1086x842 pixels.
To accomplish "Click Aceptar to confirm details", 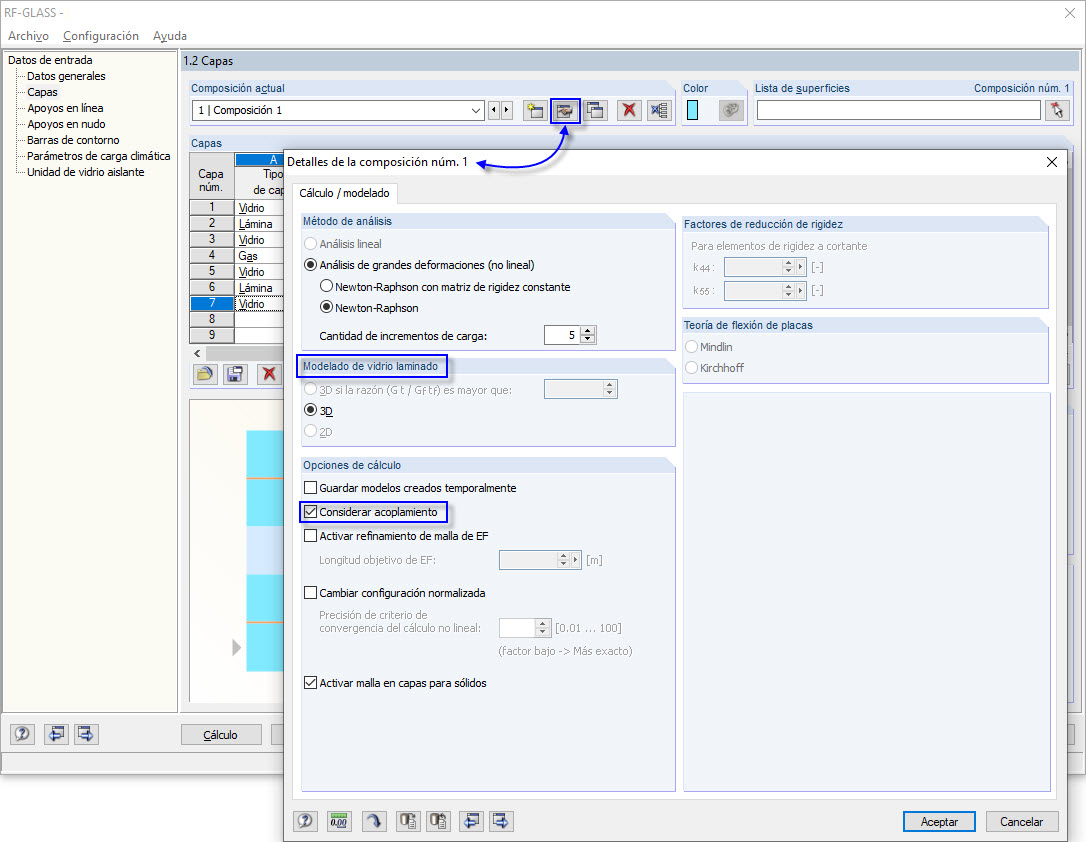I will 939,821.
